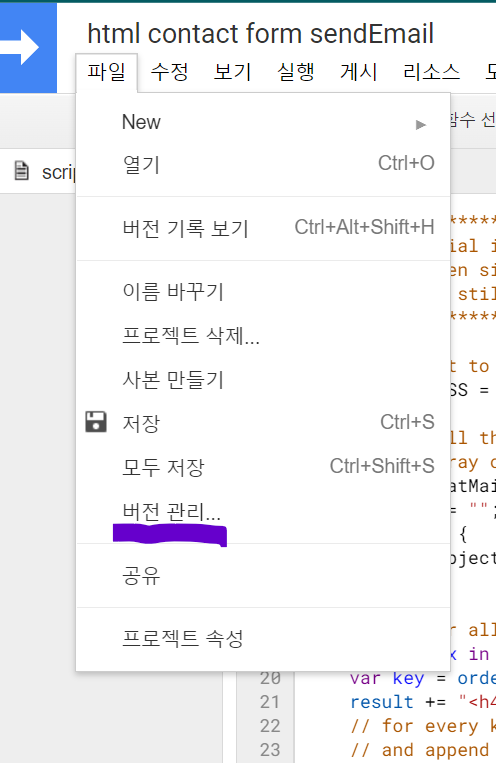Open the 파일 menu
The width and height of the screenshot is (496, 763).
point(107,73)
